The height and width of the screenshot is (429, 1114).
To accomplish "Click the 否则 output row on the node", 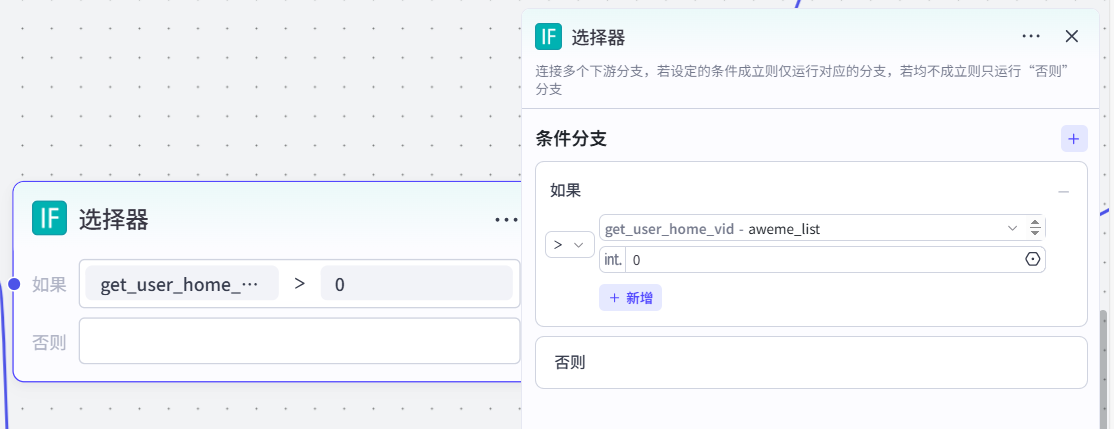I will coord(299,342).
